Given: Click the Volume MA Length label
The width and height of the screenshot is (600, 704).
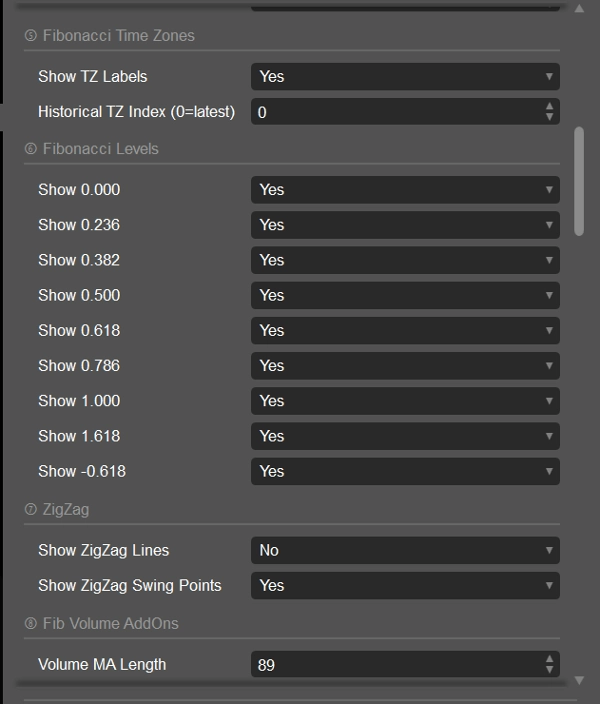Looking at the screenshot, I should pyautogui.click(x=102, y=664).
